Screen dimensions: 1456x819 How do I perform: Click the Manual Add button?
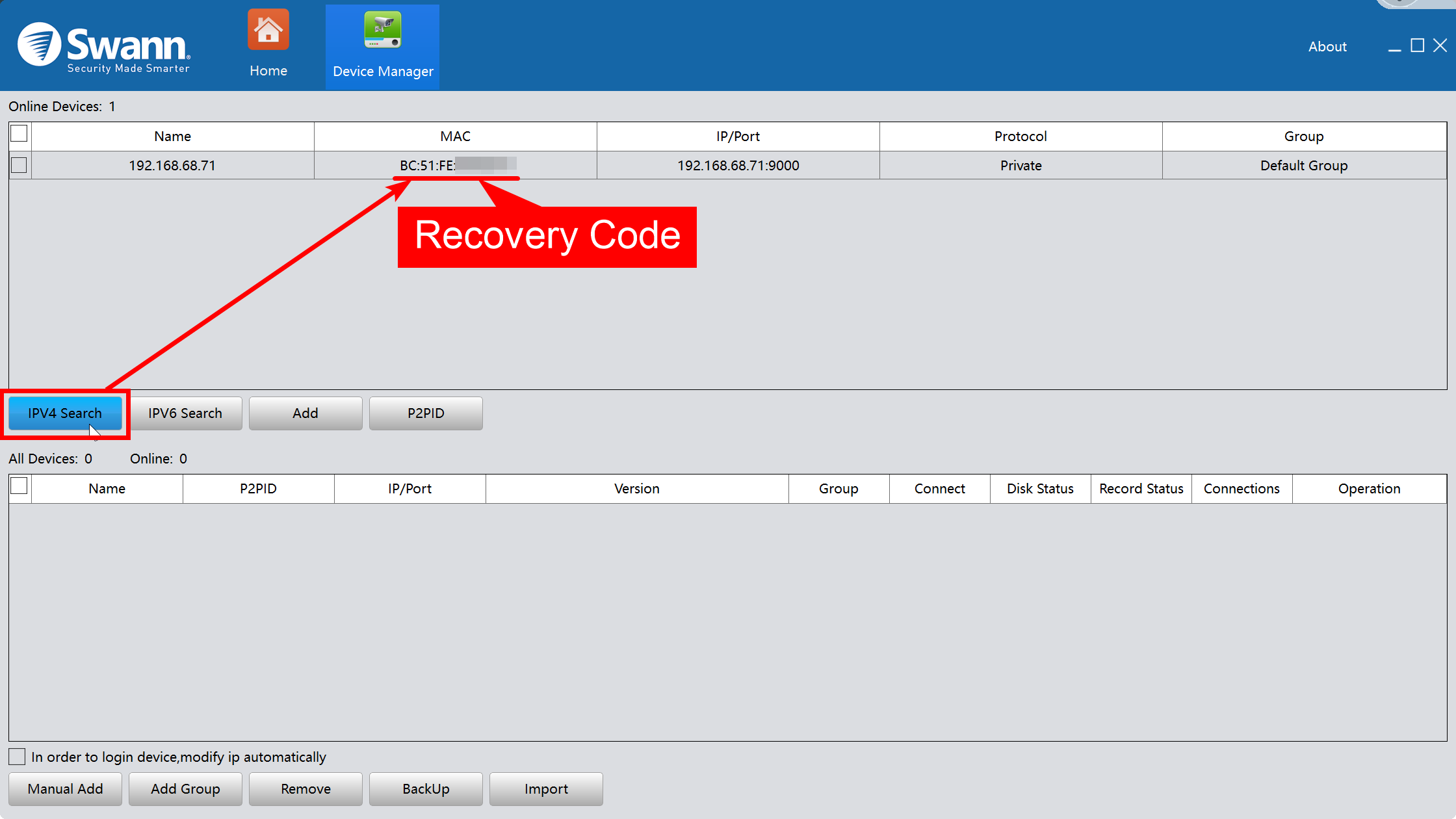65,789
